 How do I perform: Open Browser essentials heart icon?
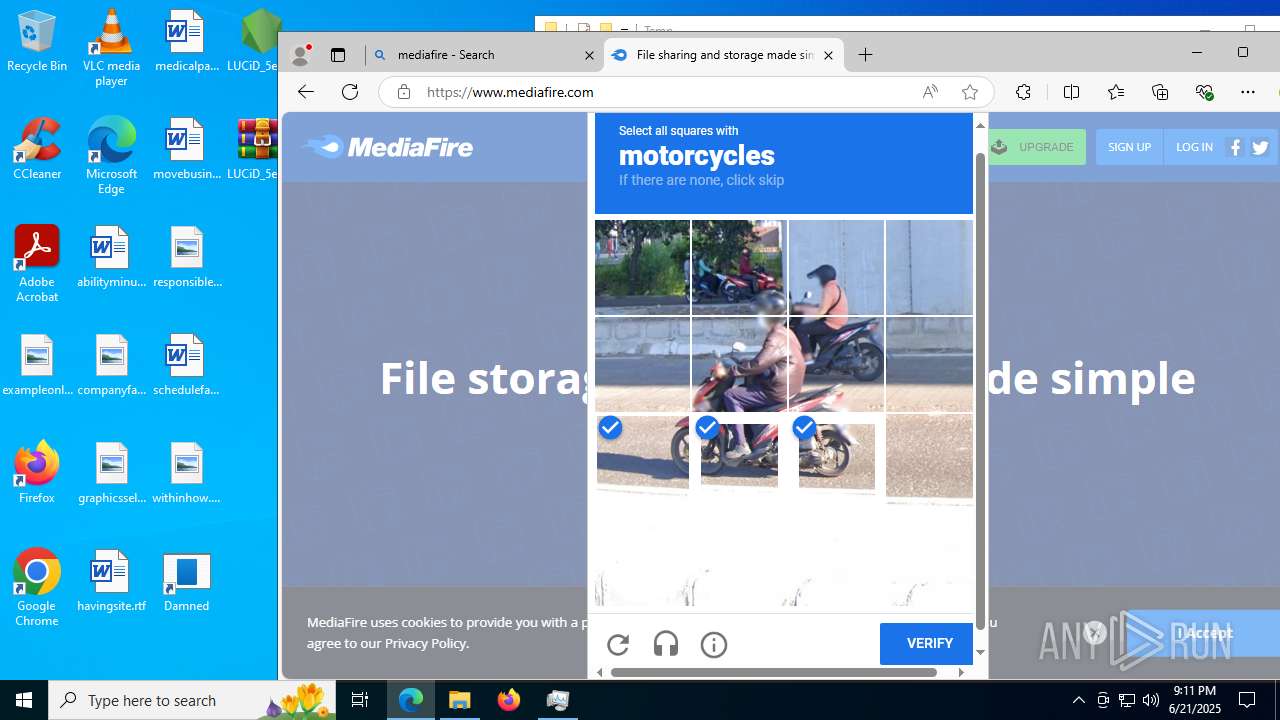click(x=1204, y=92)
